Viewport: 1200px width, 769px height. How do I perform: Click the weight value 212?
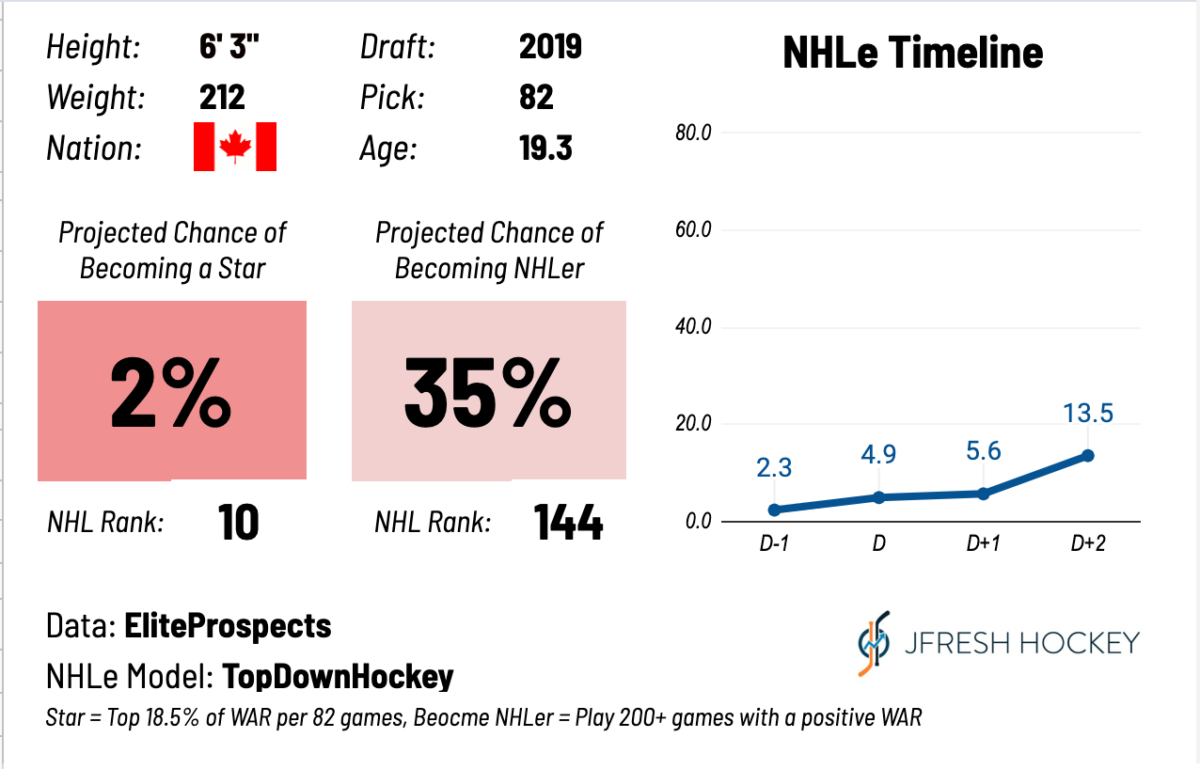(x=222, y=97)
